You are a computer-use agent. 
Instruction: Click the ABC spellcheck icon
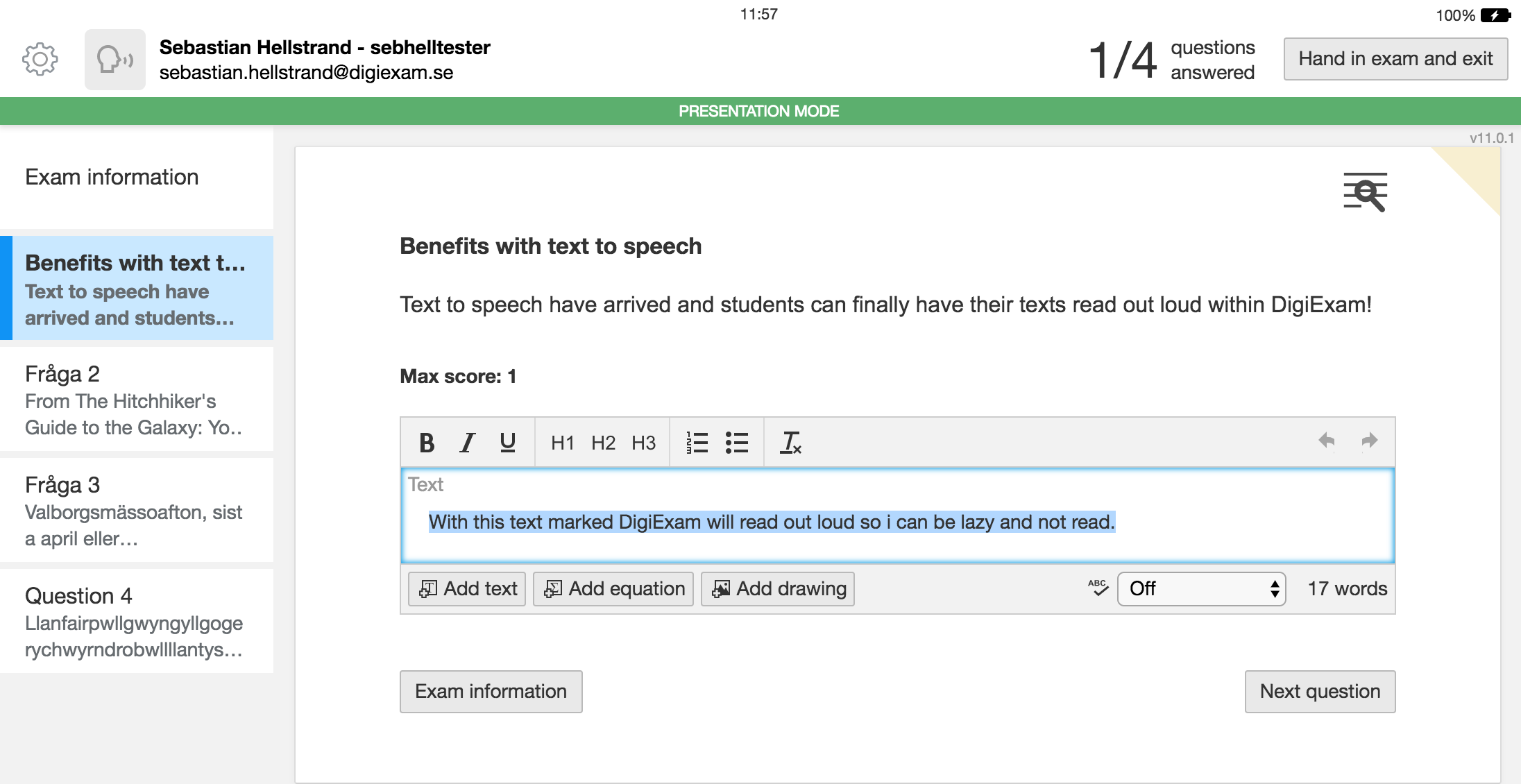coord(1098,588)
